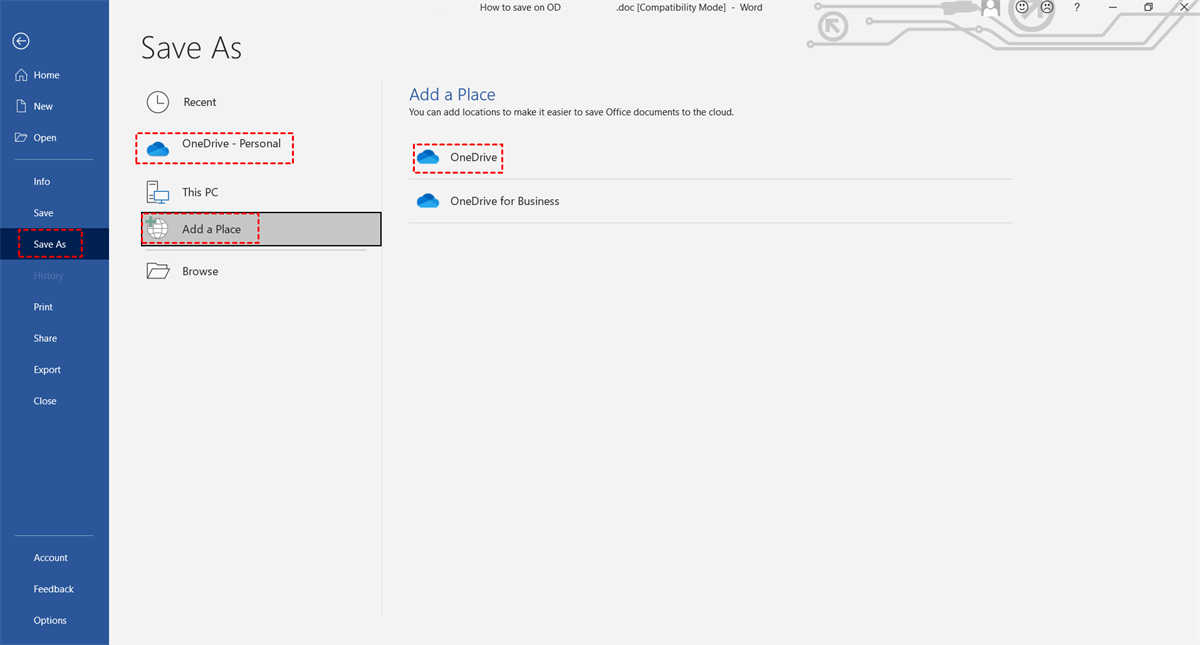Send a smile with the happy face icon

pos(1022,7)
